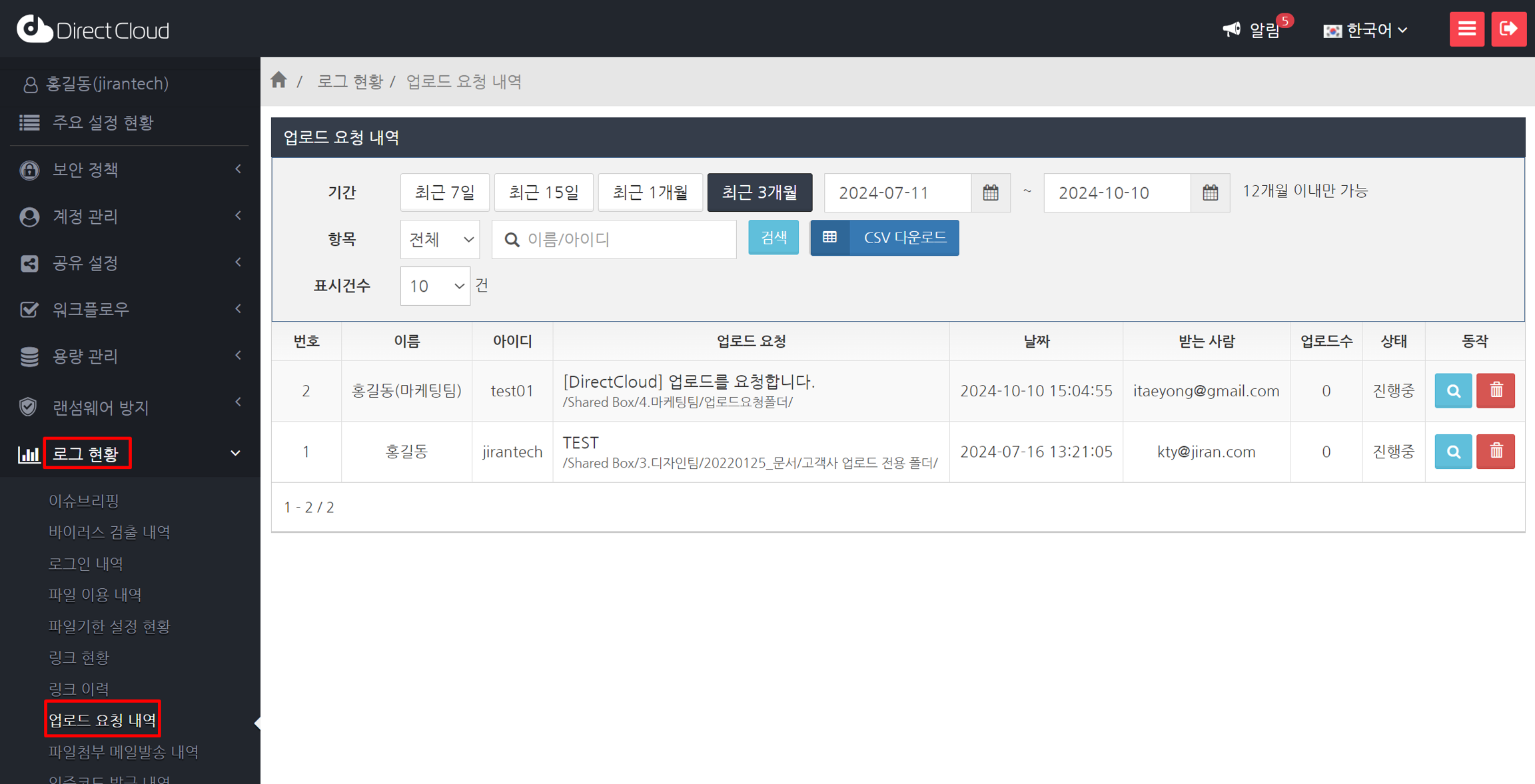
Task: Open 파일 이용 내역 submenu item
Action: (95, 595)
